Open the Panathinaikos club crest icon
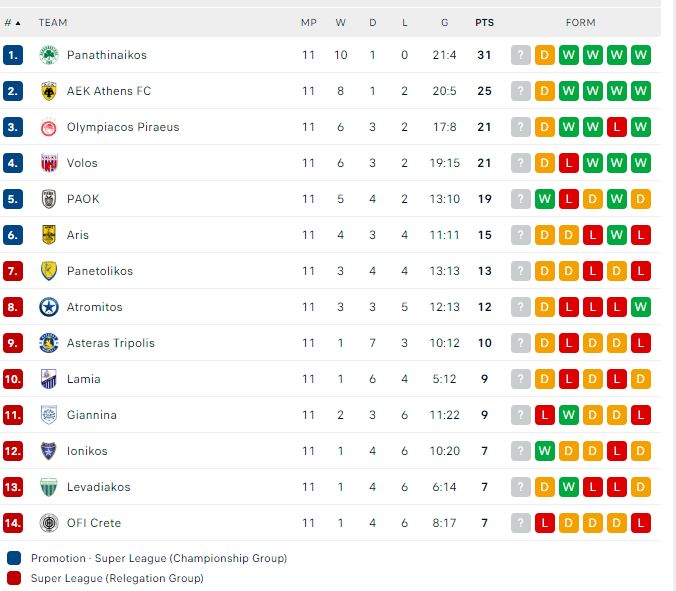 [x=49, y=55]
